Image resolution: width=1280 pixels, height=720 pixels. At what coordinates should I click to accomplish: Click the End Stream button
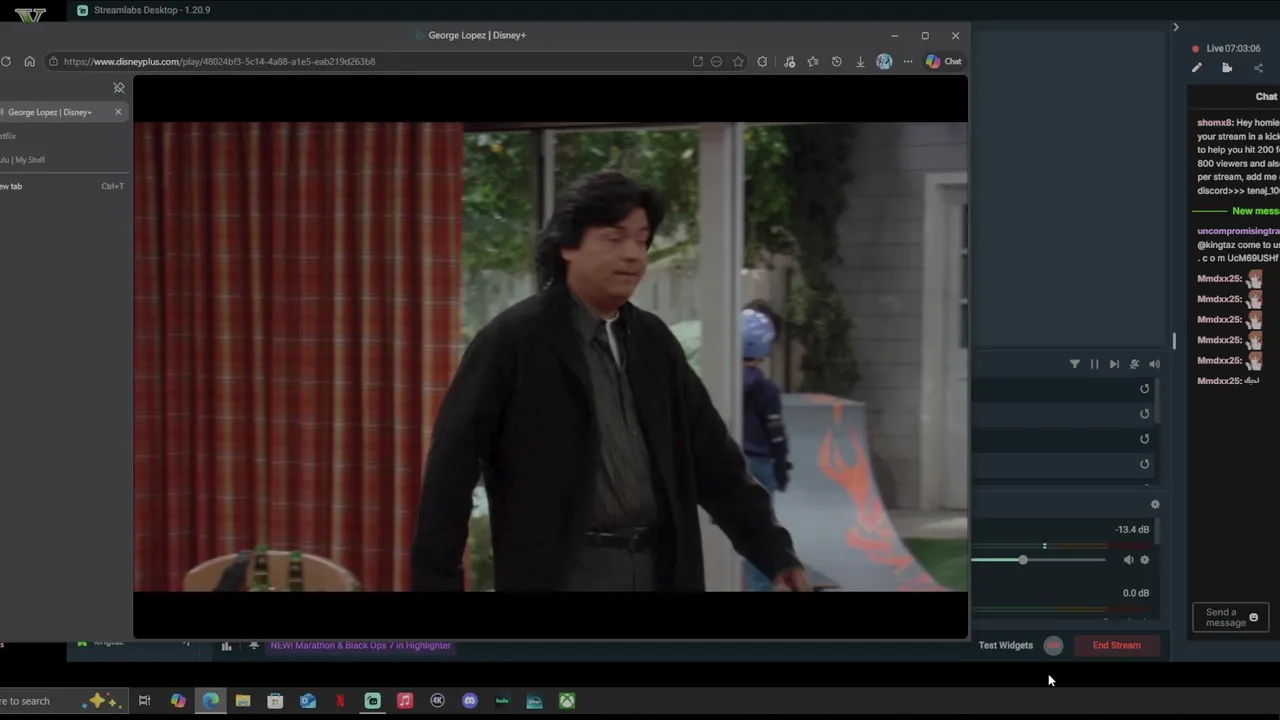point(1116,645)
